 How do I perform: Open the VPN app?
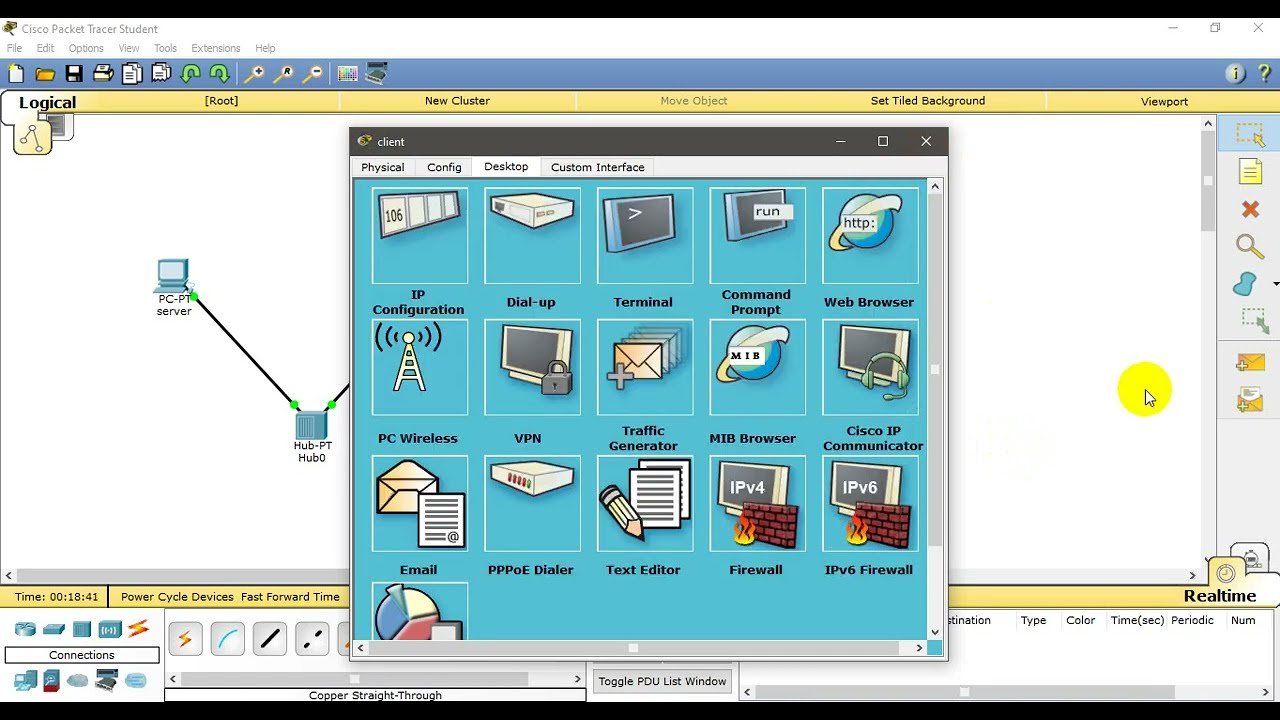532,367
